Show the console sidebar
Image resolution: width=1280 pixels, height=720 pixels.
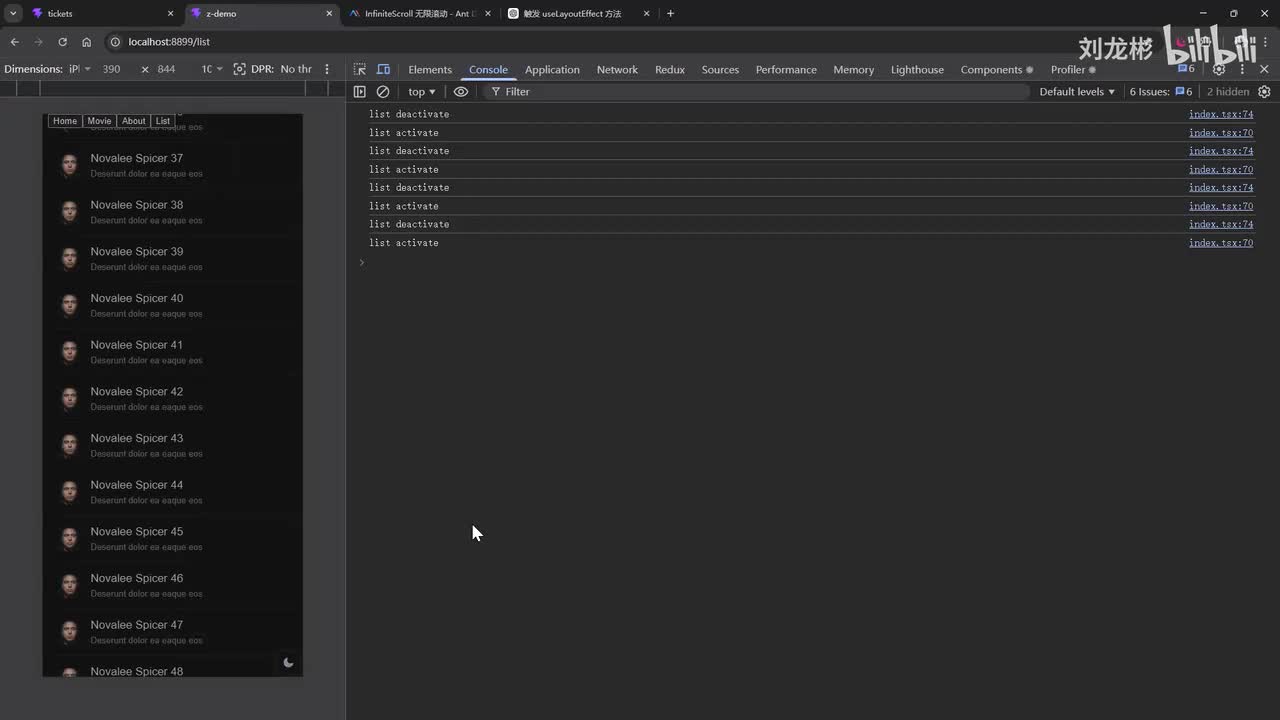[360, 92]
